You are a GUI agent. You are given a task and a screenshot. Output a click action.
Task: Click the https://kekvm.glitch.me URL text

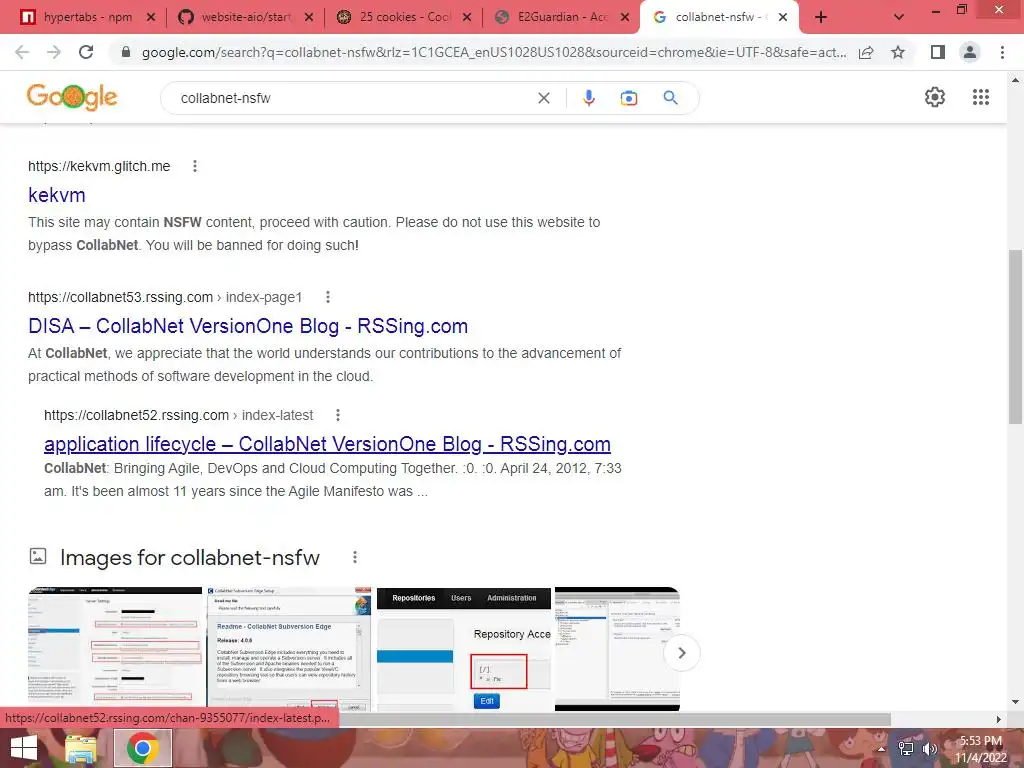(99, 166)
